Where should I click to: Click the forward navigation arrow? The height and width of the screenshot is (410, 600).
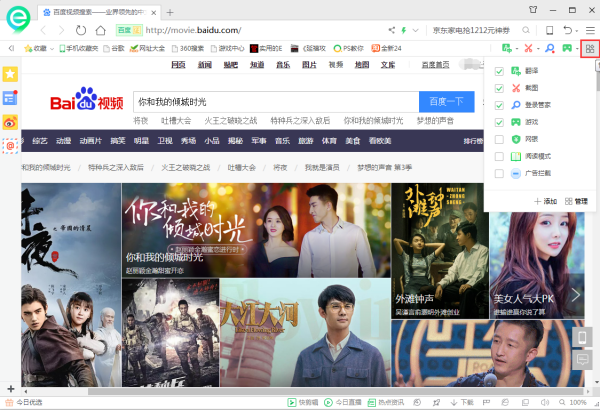pyautogui.click(x=61, y=30)
